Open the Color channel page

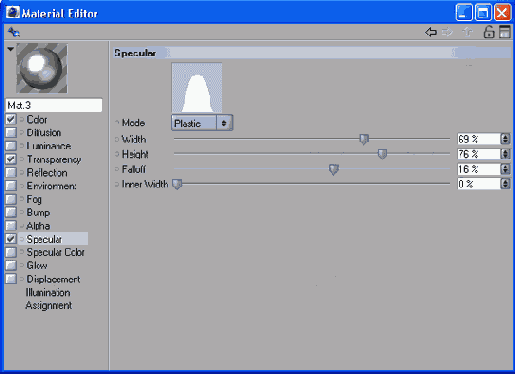click(x=37, y=119)
